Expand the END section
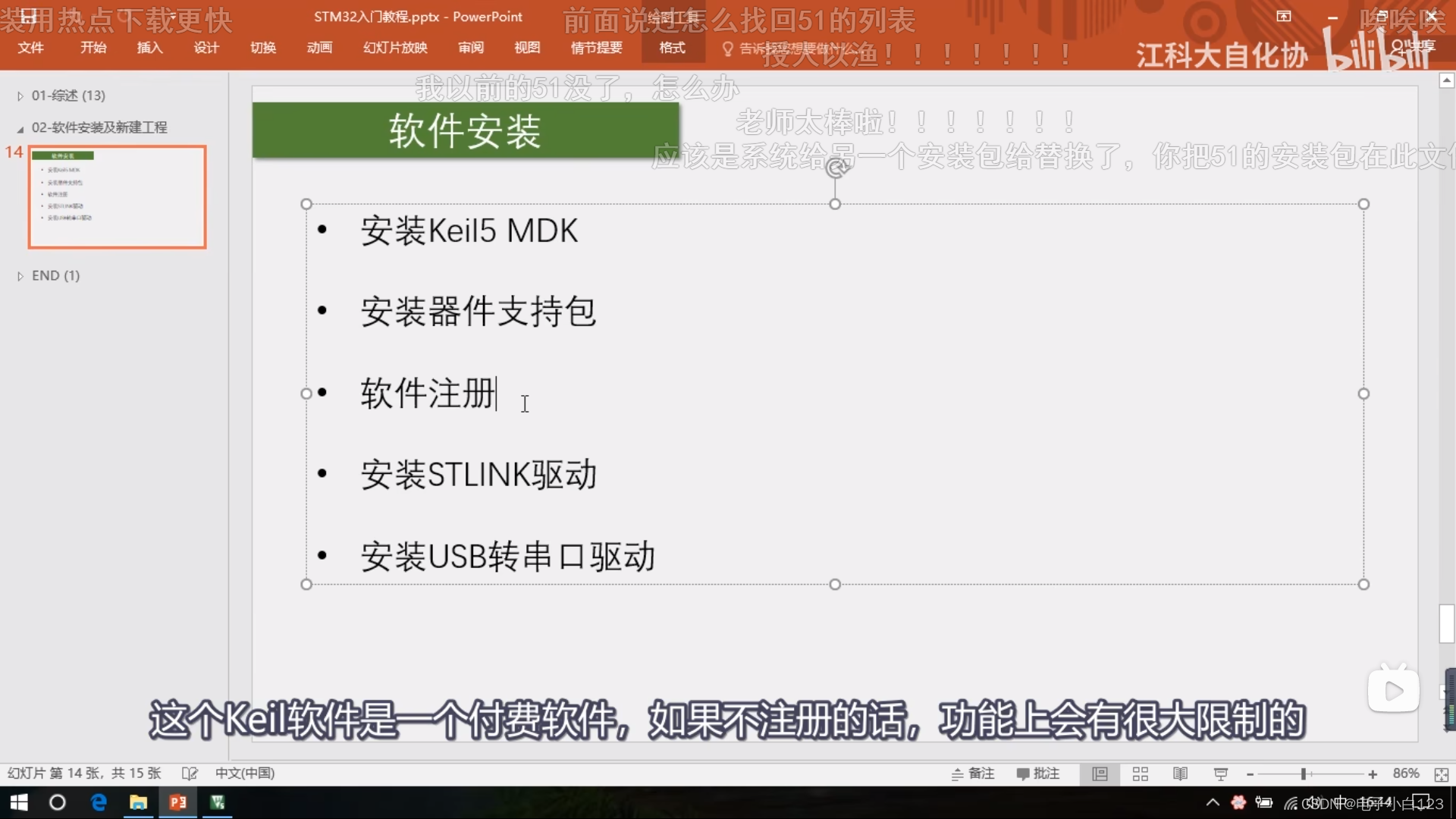1456x819 pixels. point(20,276)
